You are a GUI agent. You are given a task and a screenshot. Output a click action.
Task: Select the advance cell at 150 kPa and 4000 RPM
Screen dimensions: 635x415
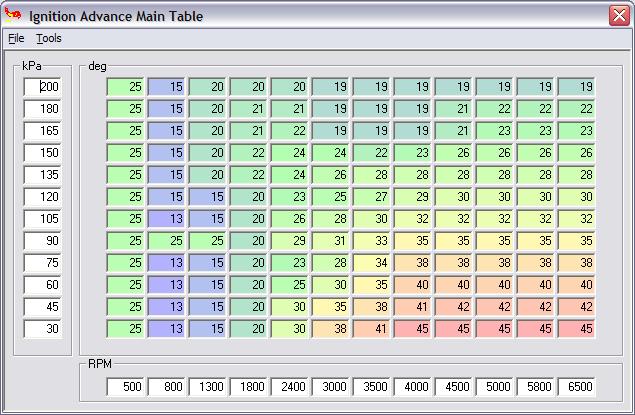coord(412,153)
